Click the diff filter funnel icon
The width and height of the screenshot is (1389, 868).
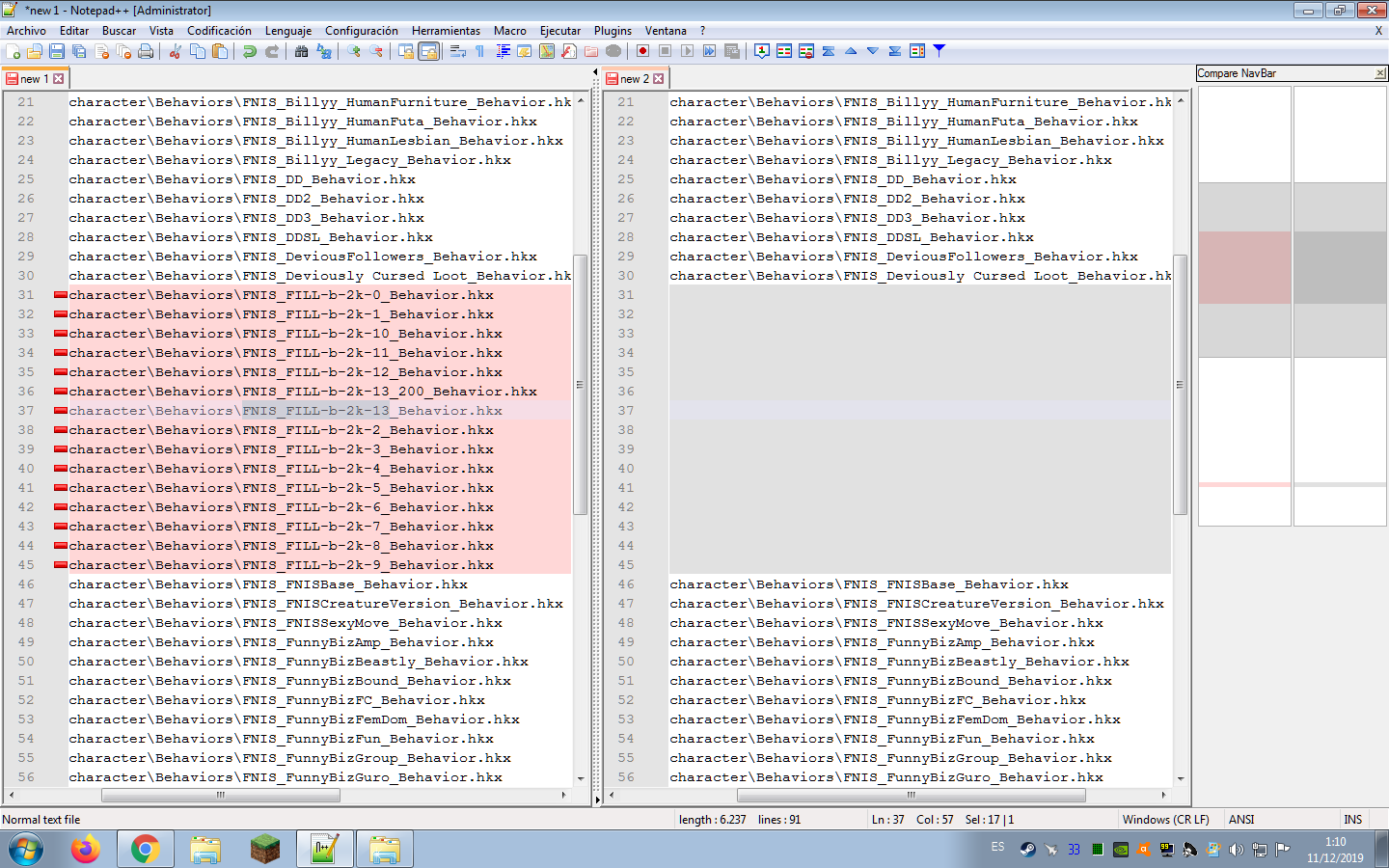click(x=940, y=51)
